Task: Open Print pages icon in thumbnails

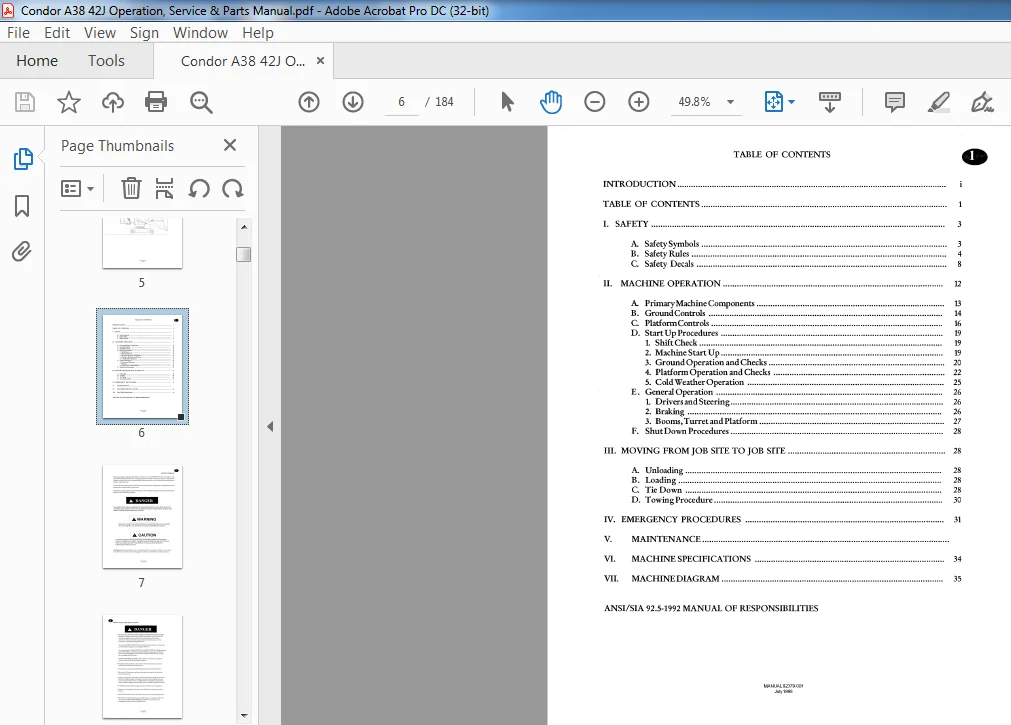Action: tap(164, 188)
